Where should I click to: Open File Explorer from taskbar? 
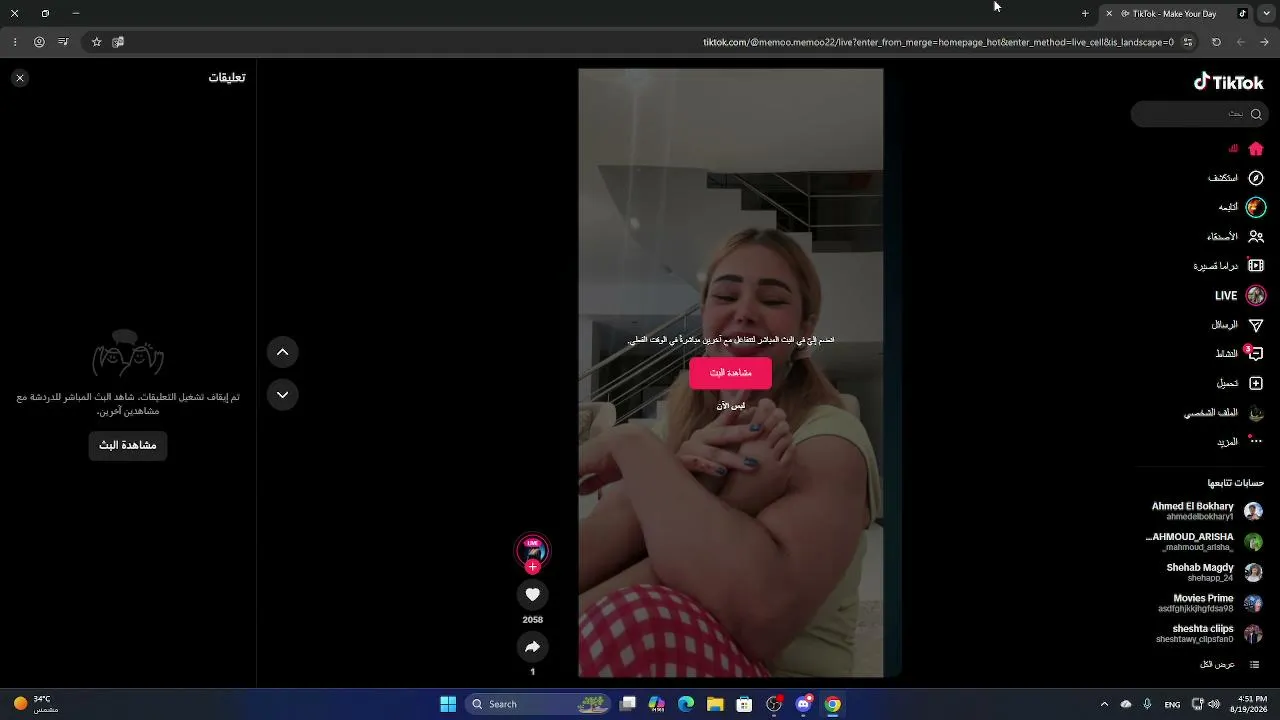[x=715, y=704]
